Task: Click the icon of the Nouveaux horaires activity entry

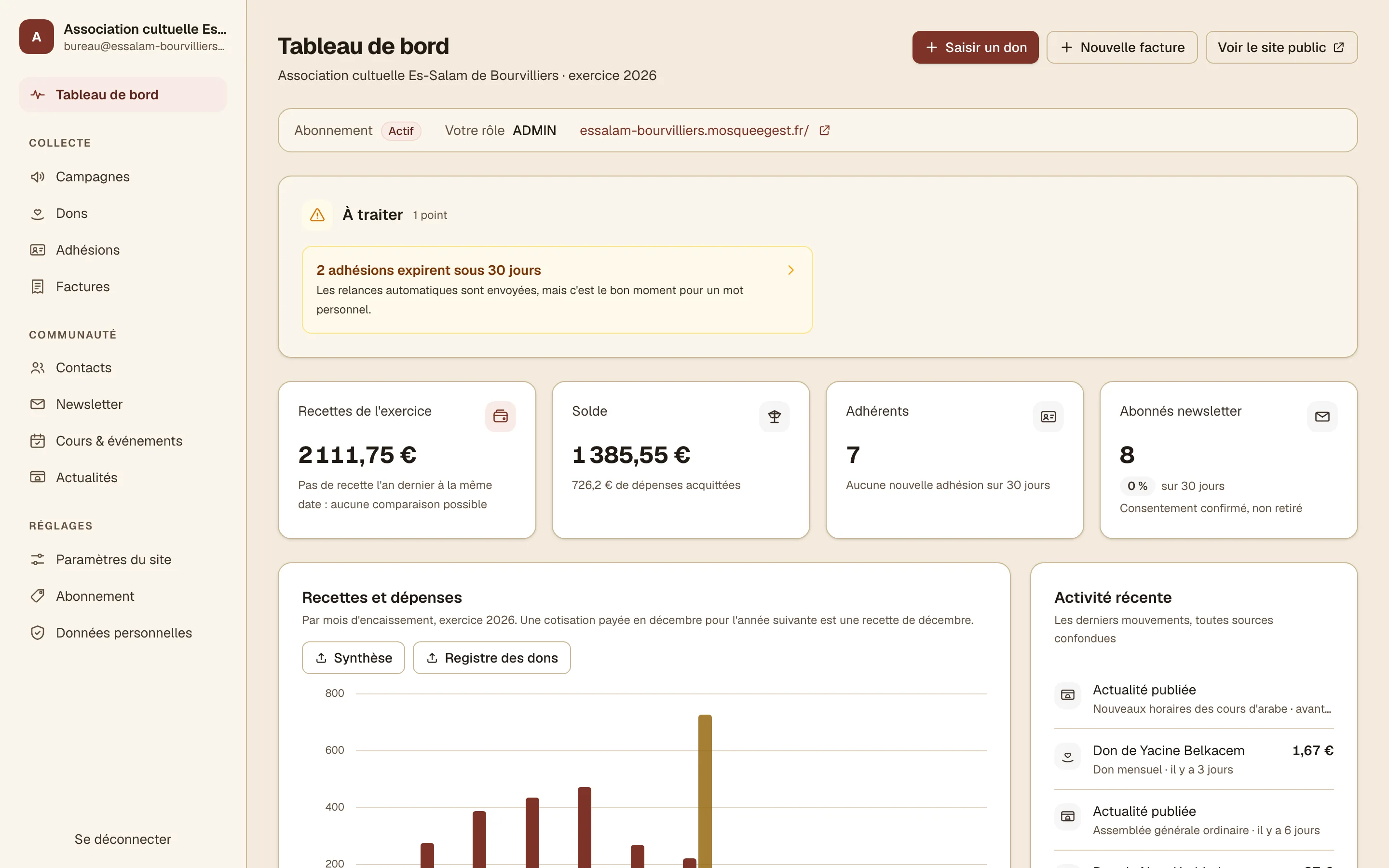Action: point(1068,696)
